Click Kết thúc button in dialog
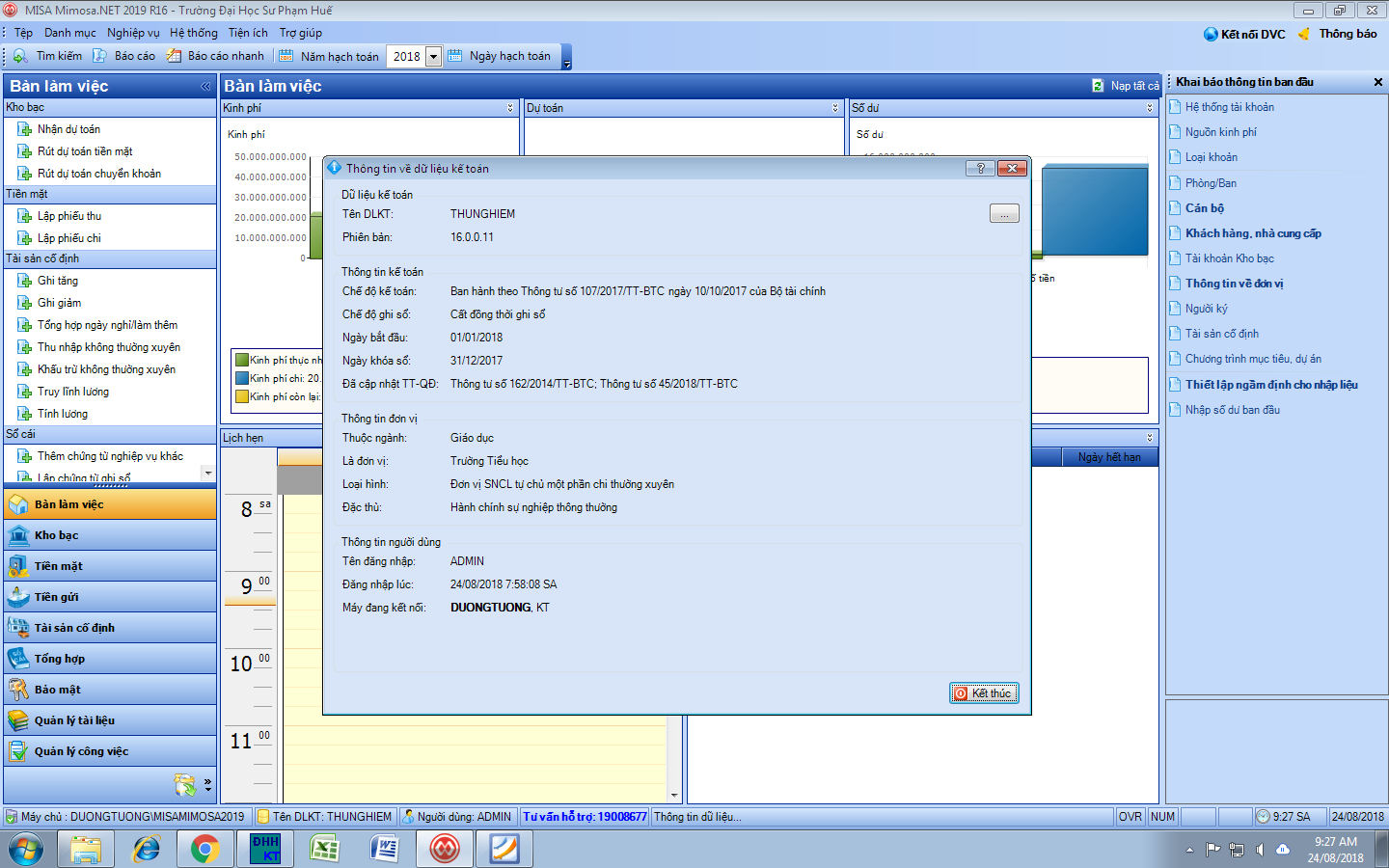 (984, 693)
